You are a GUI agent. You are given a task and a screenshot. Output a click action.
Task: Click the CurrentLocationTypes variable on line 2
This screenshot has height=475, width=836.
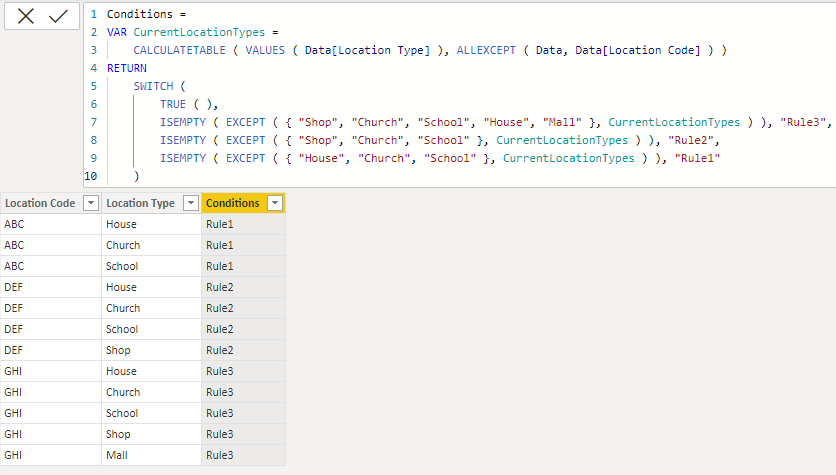[199, 33]
